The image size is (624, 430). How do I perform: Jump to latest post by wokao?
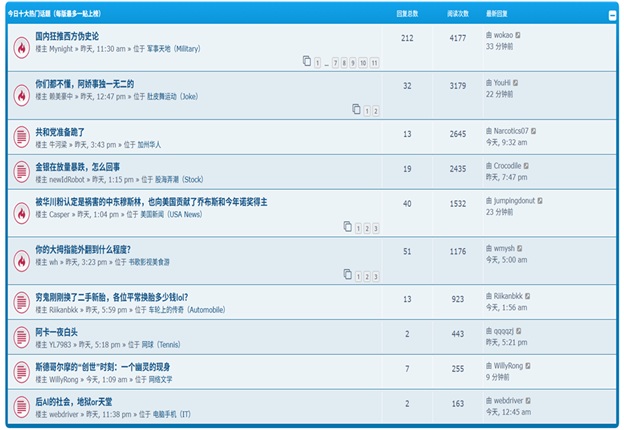coord(518,35)
